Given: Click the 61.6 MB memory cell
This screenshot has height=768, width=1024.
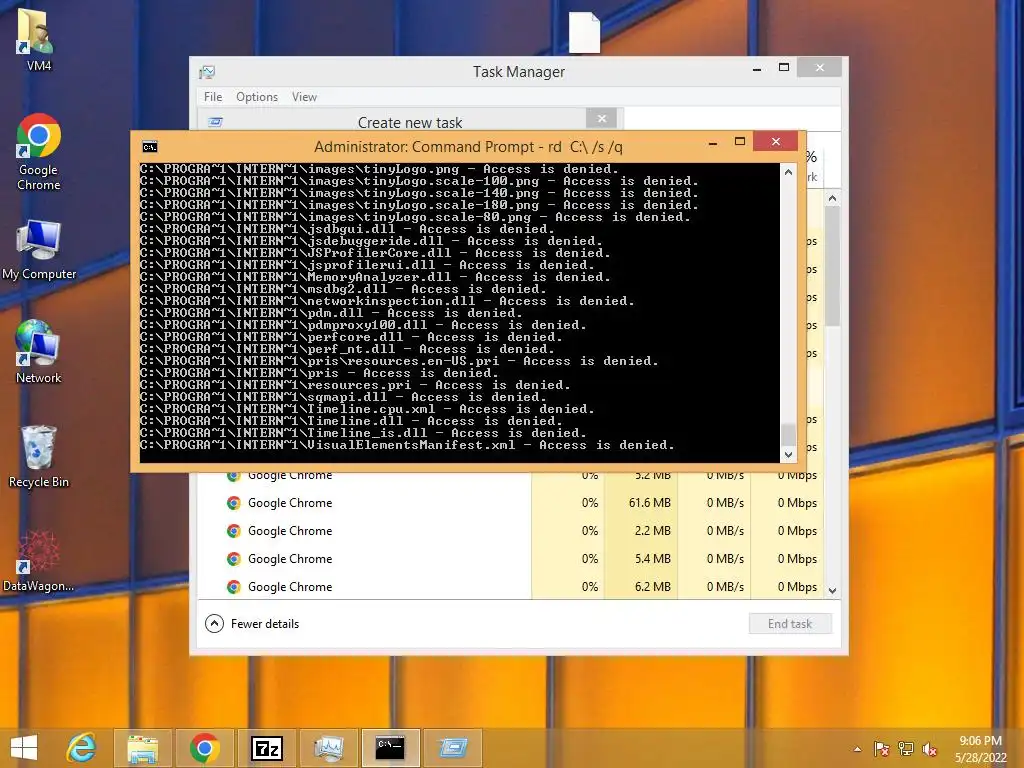Looking at the screenshot, I should tap(641, 503).
